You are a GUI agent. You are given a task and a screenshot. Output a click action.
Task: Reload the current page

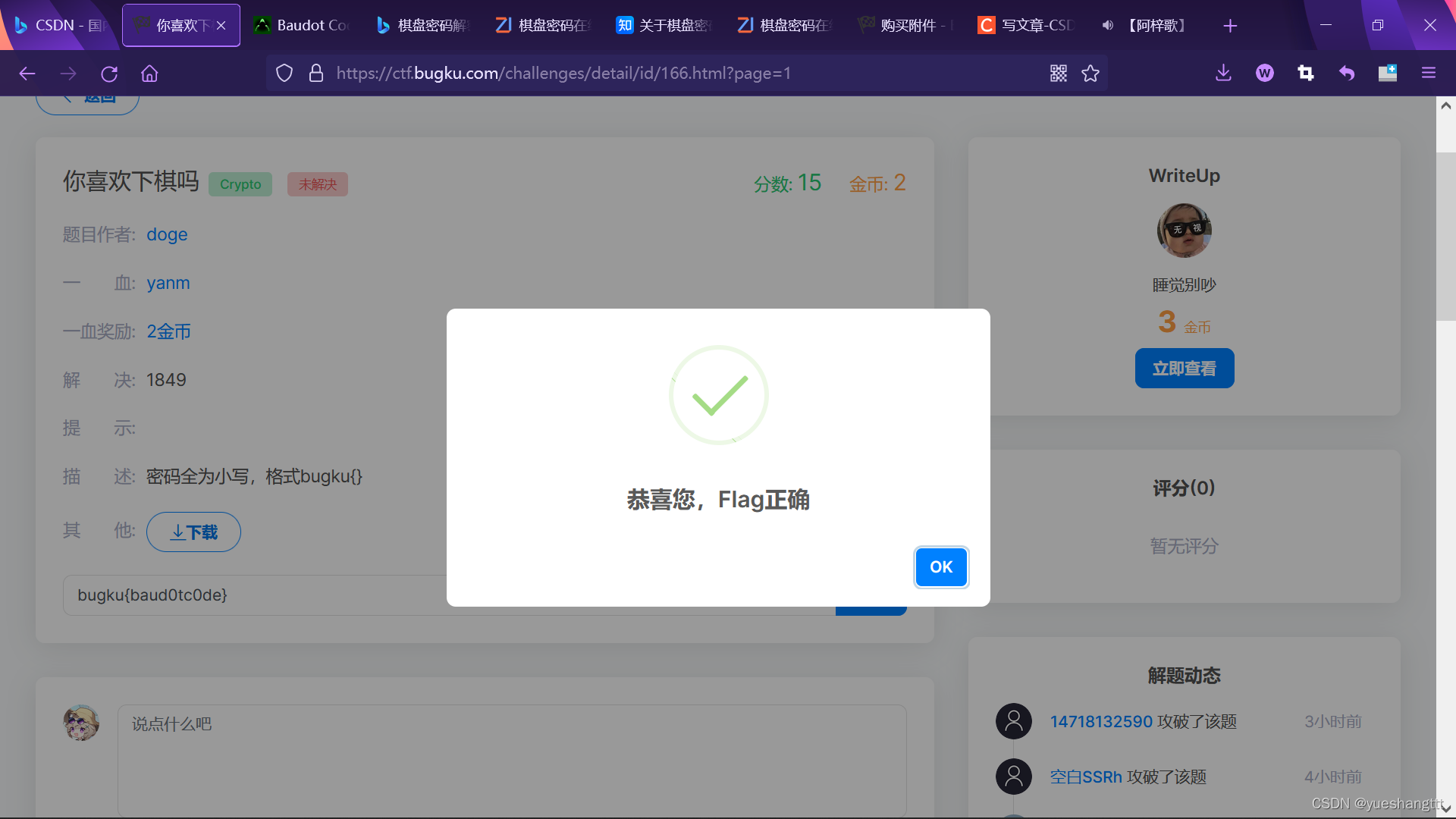pyautogui.click(x=109, y=74)
